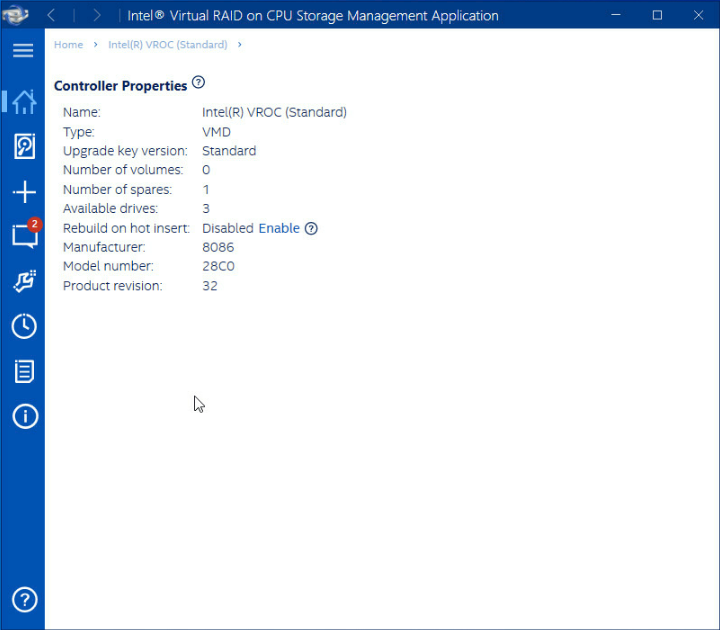Click help icon next to Controller Properties
Viewport: 720px width, 630px height.
tap(198, 83)
